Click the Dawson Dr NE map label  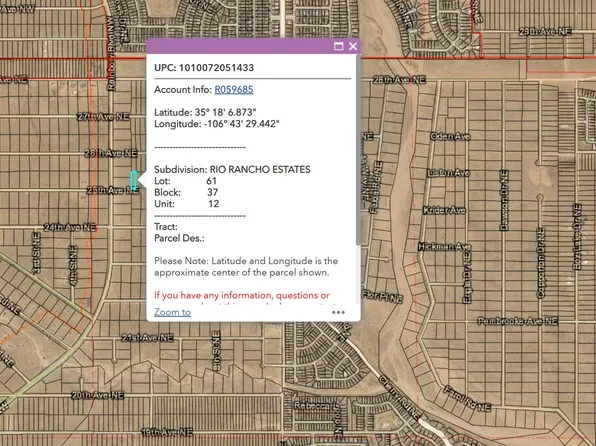click(504, 200)
